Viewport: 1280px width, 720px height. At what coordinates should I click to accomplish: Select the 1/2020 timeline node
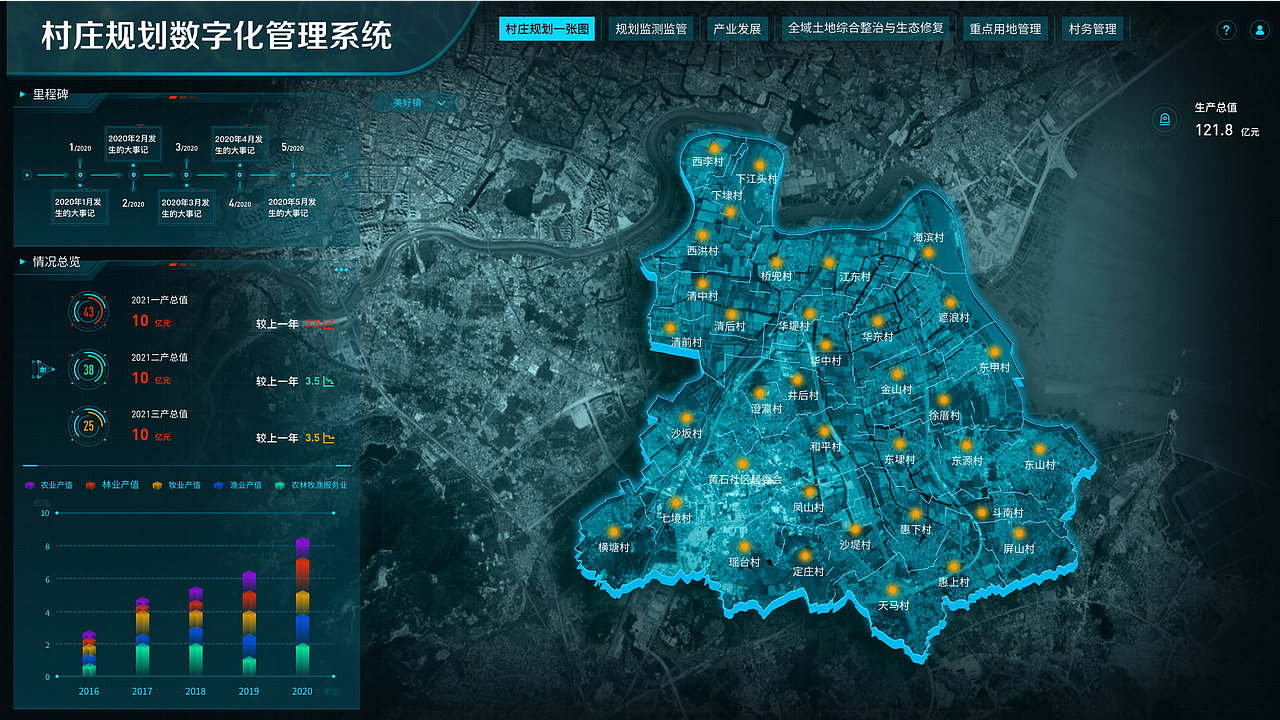80,175
